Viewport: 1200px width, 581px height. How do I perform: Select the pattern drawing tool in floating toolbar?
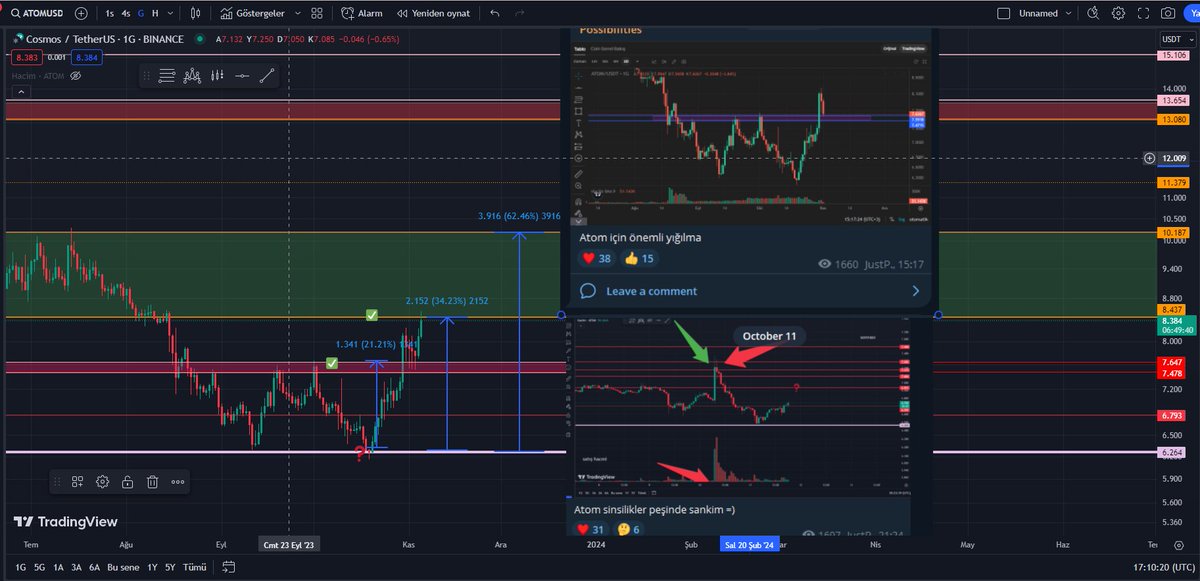193,75
